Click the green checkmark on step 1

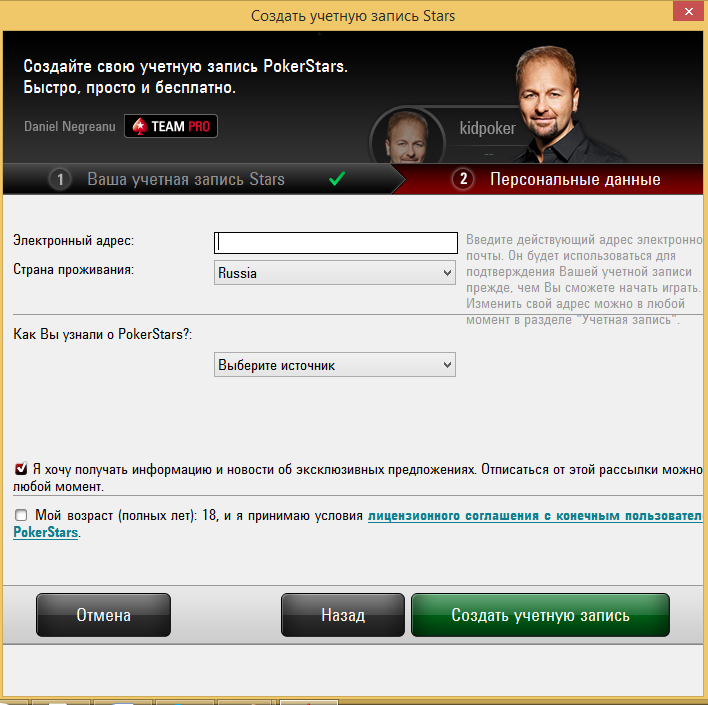click(x=337, y=178)
